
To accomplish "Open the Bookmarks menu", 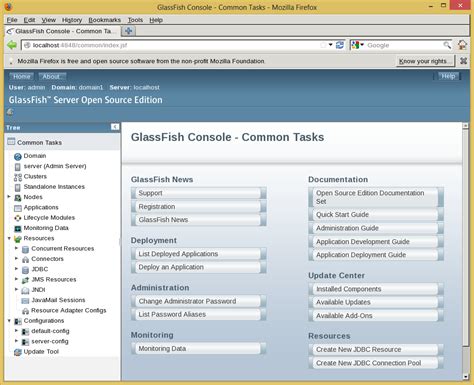I will coord(105,20).
